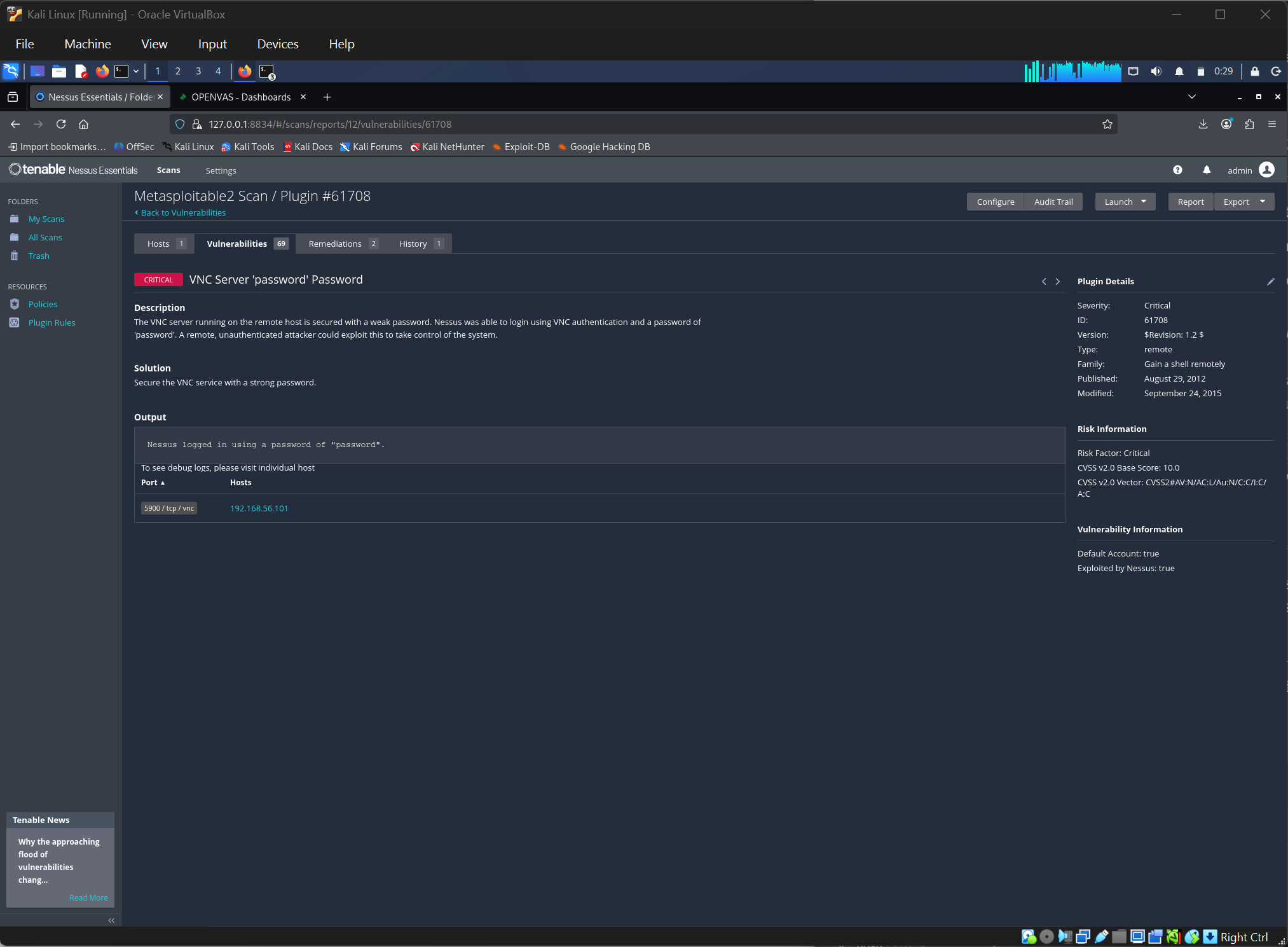Open the Read More news link
This screenshot has width=1288, height=947.
coord(88,897)
